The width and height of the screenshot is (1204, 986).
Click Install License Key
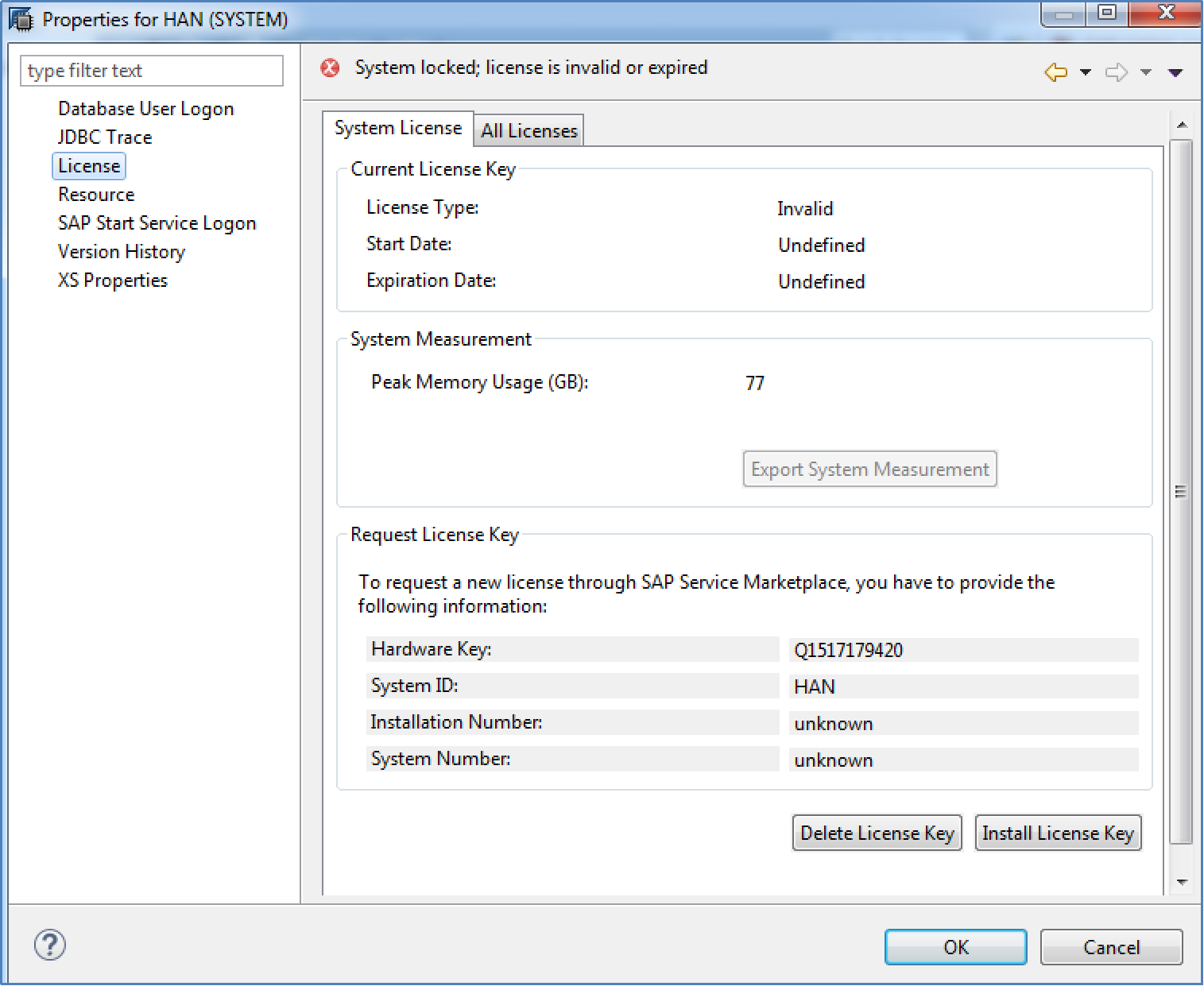coord(1058,833)
